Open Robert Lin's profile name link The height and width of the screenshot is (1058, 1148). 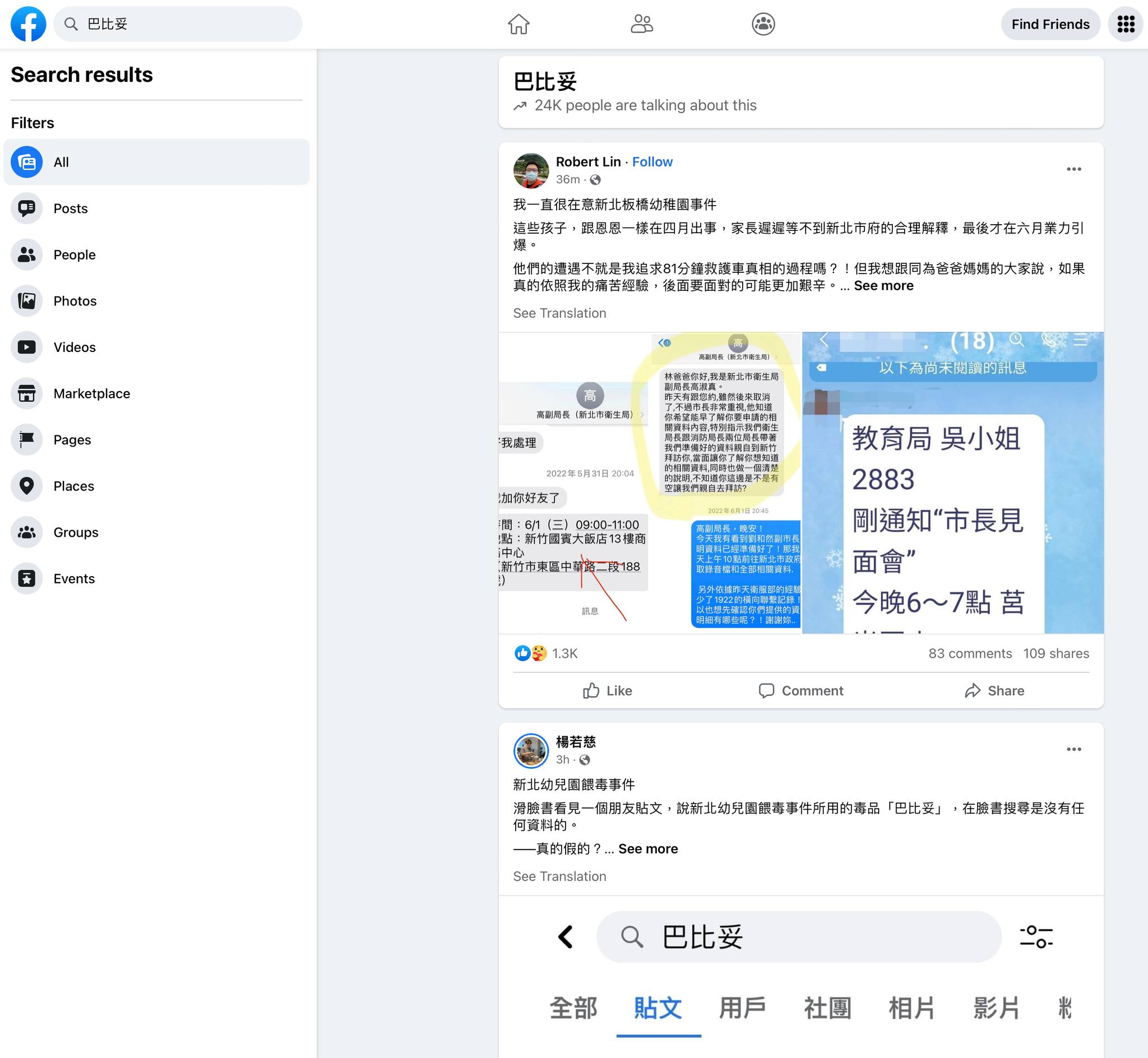[588, 162]
